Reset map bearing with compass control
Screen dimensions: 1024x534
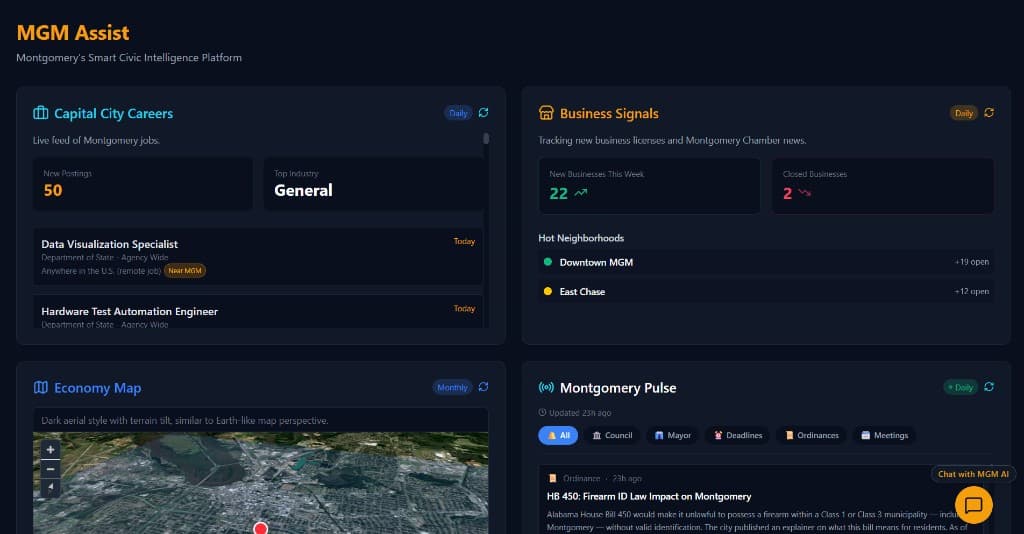click(50, 487)
